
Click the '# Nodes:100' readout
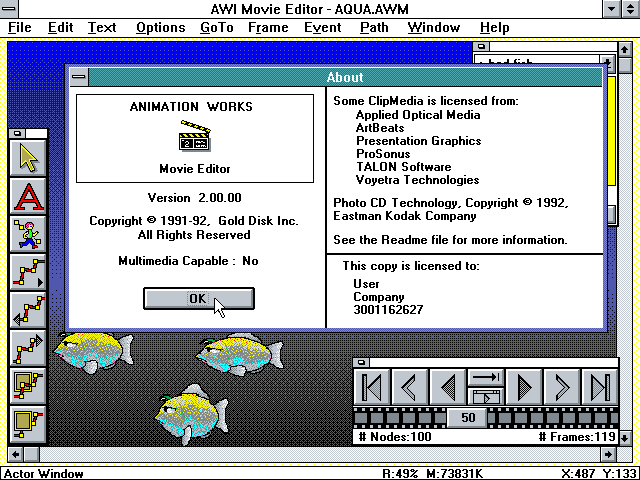[x=395, y=437]
